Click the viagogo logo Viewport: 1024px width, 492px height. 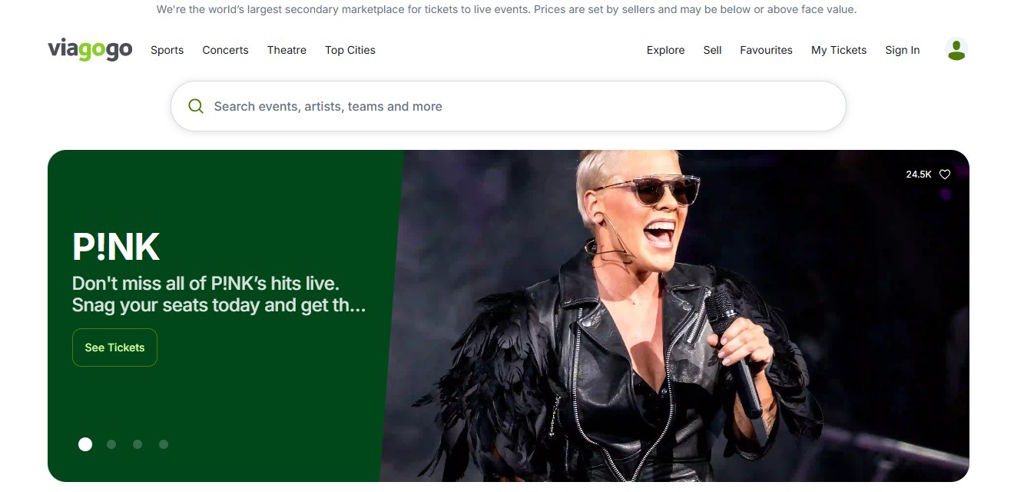pyautogui.click(x=90, y=50)
